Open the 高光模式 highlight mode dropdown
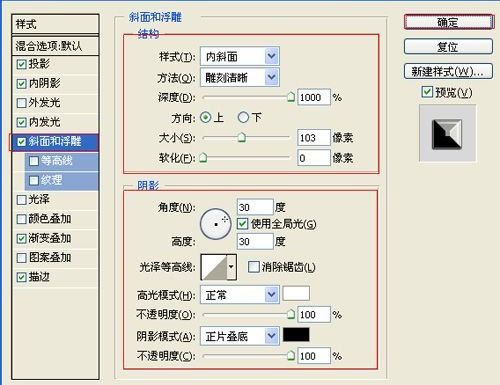 pyautogui.click(x=240, y=295)
